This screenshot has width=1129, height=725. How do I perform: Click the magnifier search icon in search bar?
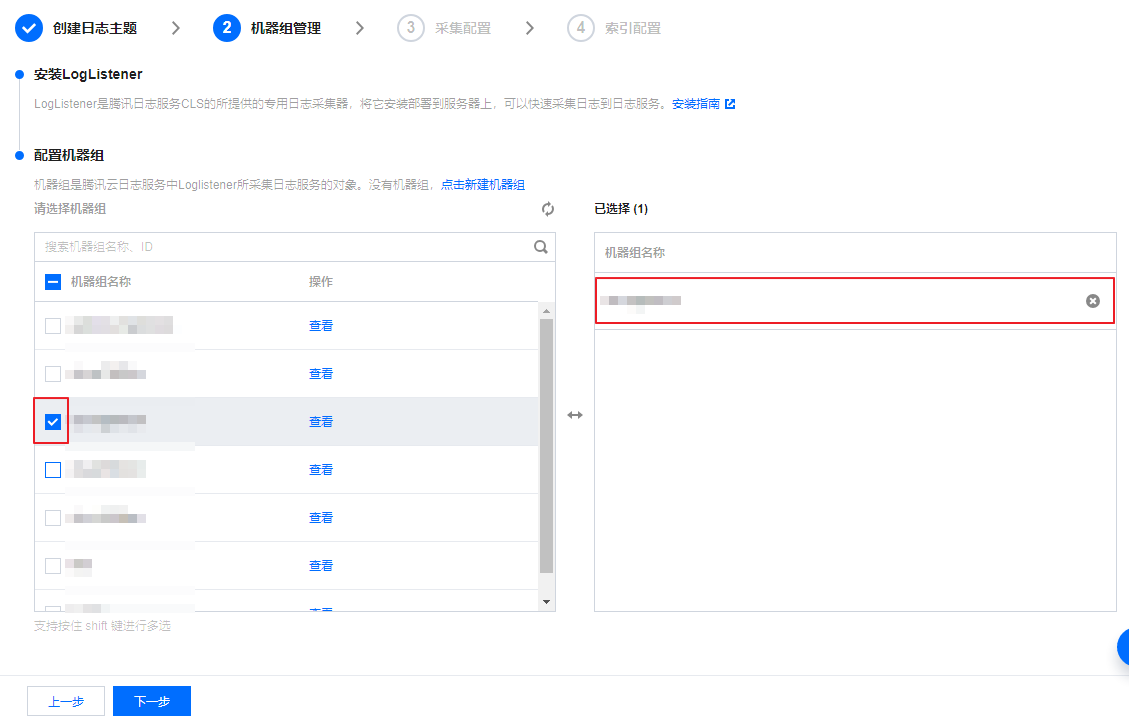540,246
